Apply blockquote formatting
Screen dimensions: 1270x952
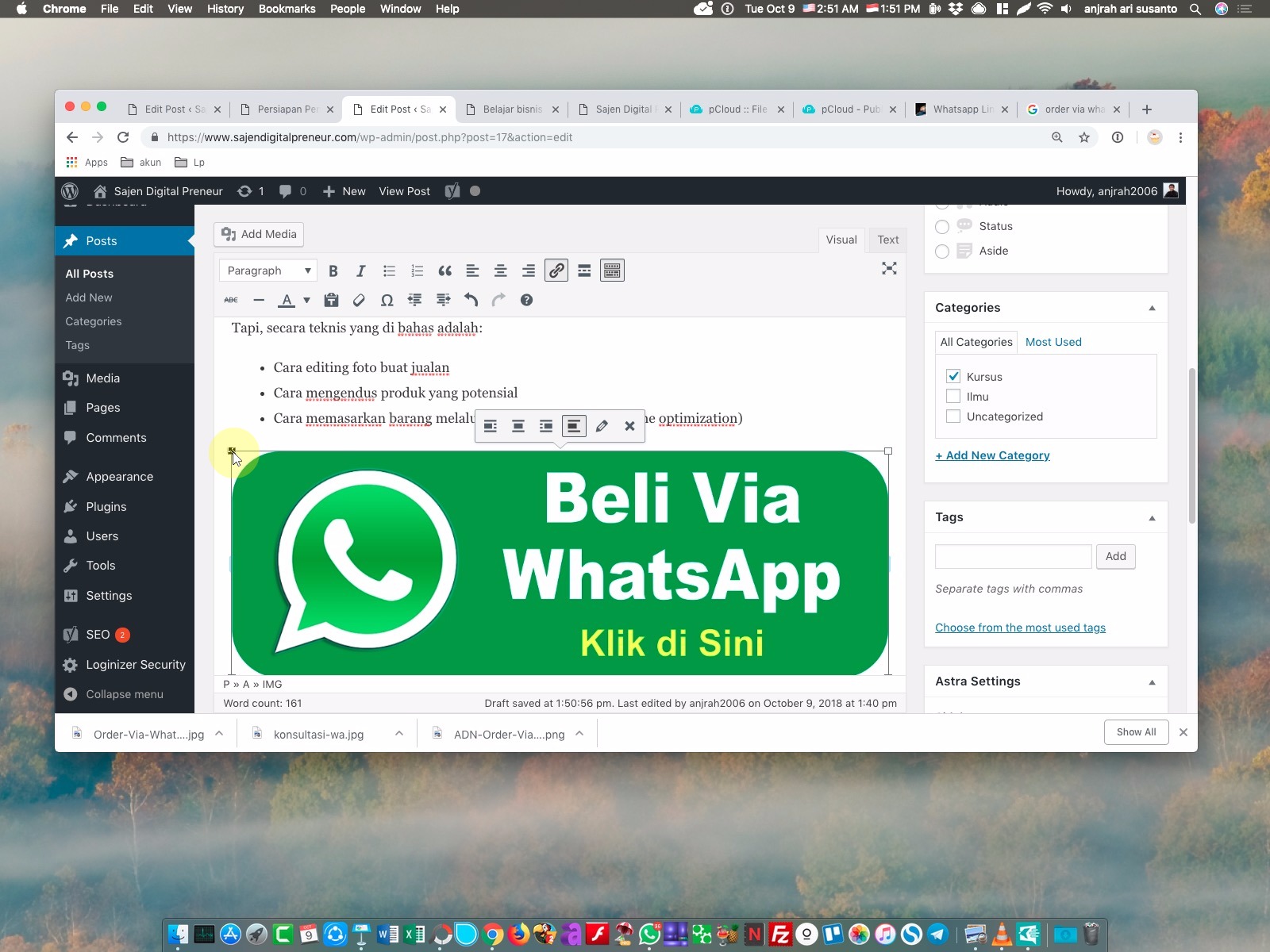[444, 271]
